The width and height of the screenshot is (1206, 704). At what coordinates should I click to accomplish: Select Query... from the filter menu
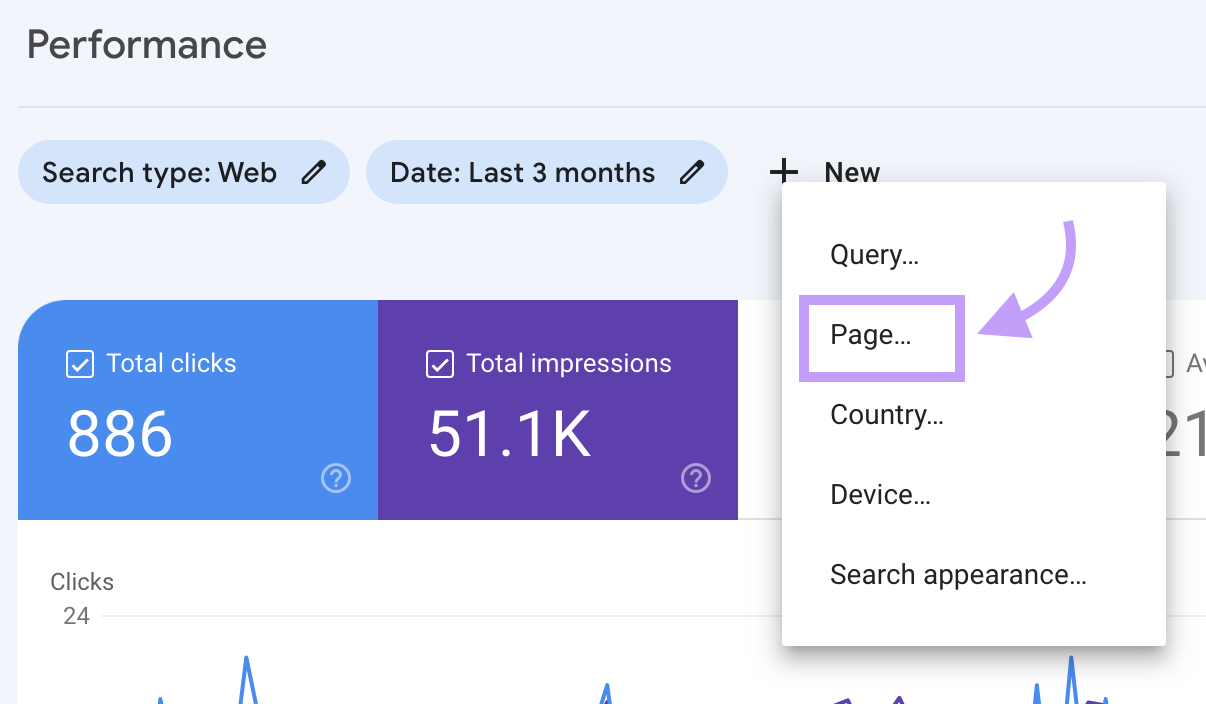coord(874,255)
